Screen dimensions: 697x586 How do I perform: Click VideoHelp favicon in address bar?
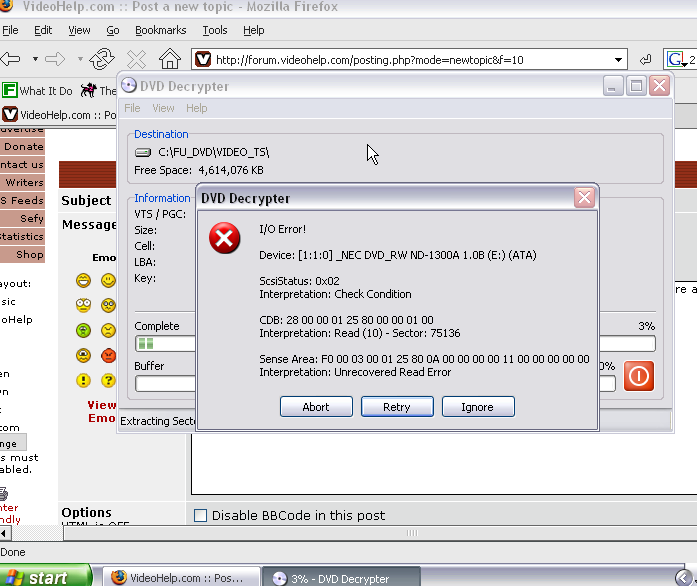coord(203,59)
